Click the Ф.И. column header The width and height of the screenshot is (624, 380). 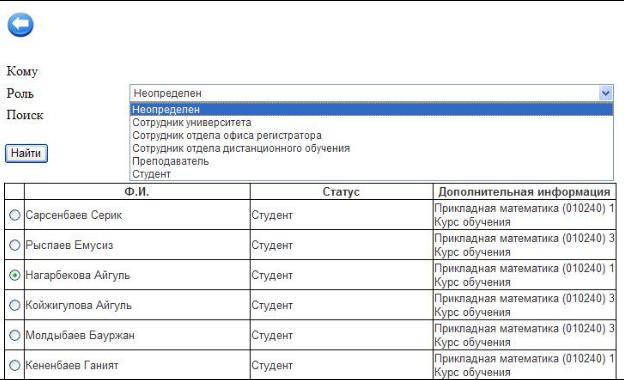[137, 192]
